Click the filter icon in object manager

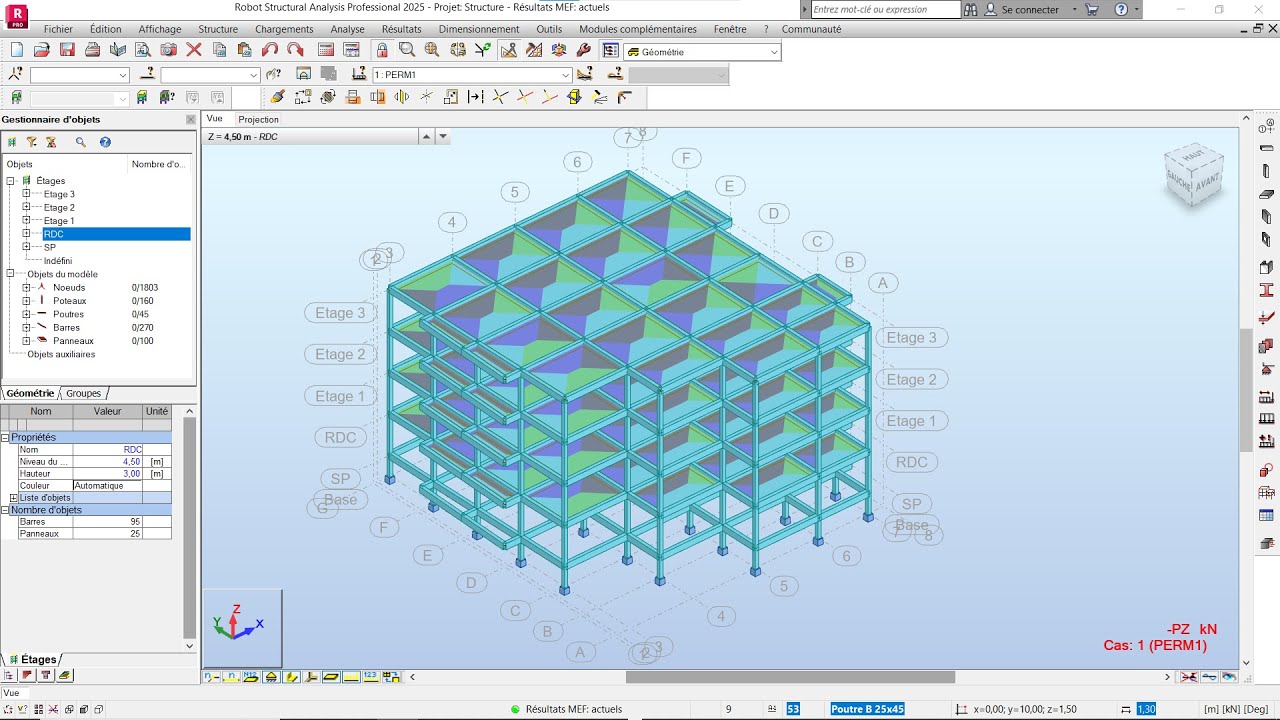pyautogui.click(x=32, y=142)
